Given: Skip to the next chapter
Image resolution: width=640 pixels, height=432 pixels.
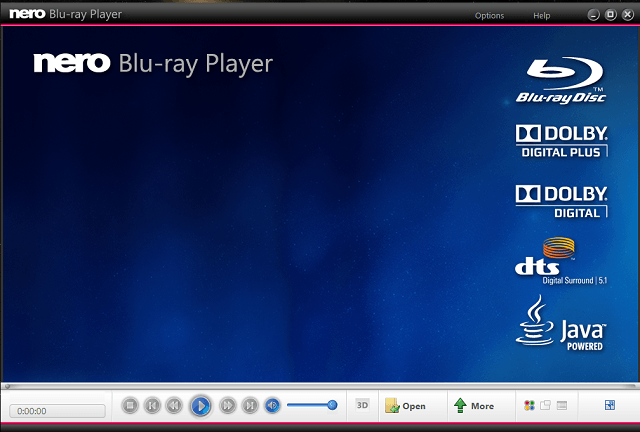Looking at the screenshot, I should click(x=250, y=405).
